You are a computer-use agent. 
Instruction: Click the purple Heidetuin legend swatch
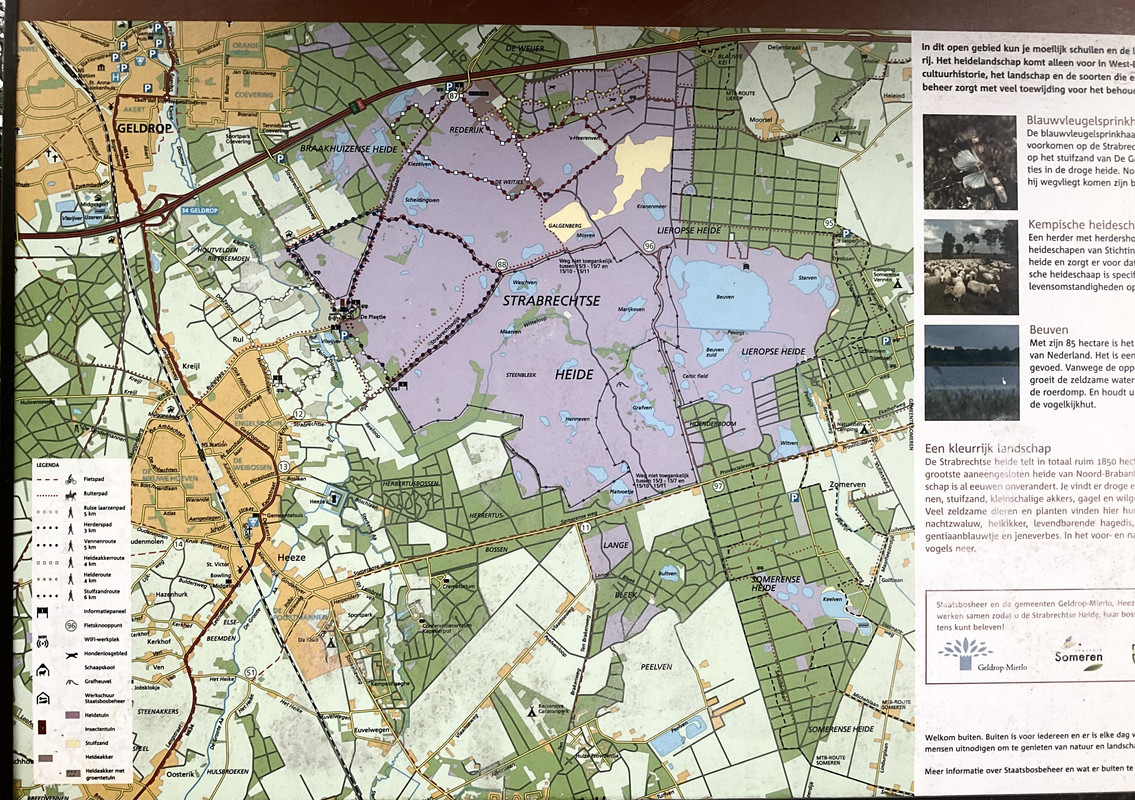click(x=72, y=715)
